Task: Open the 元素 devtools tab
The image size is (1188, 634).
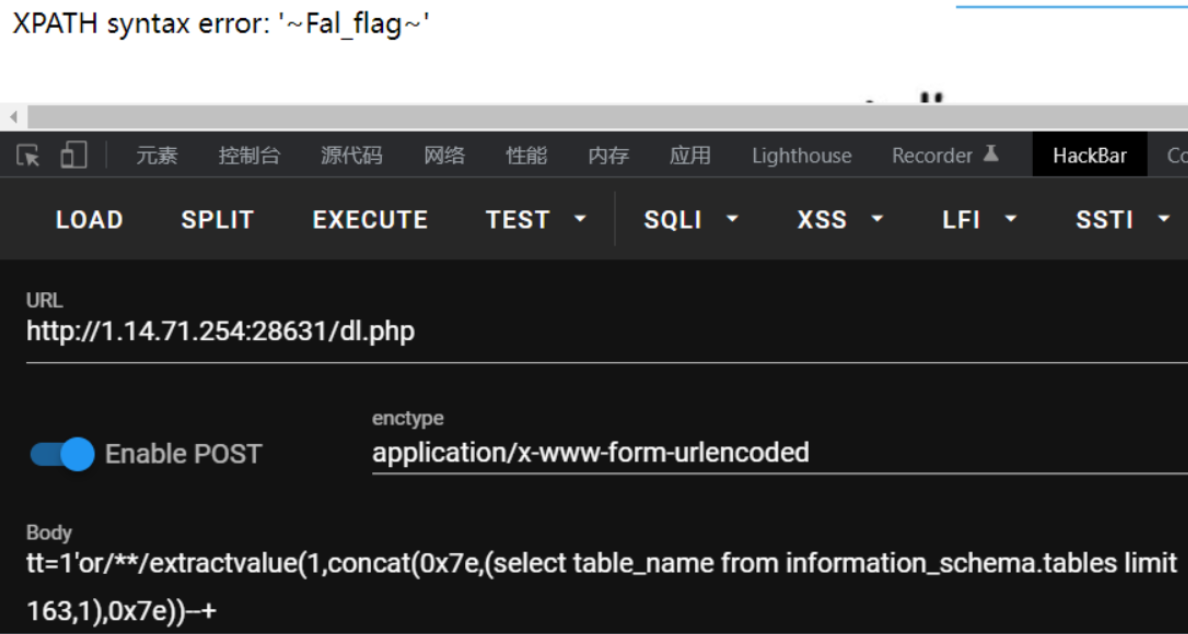Action: [157, 155]
